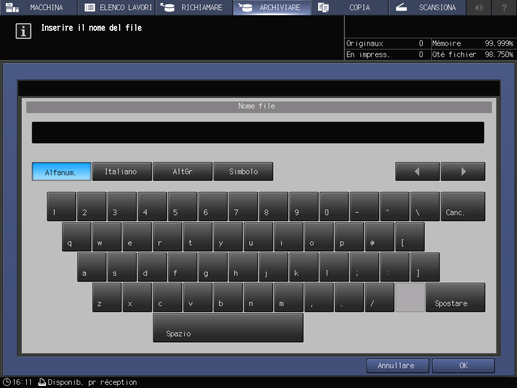Viewport: 517px width, 388px height.
Task: Switch to the RICHIAMARE tab
Action: pos(194,7)
